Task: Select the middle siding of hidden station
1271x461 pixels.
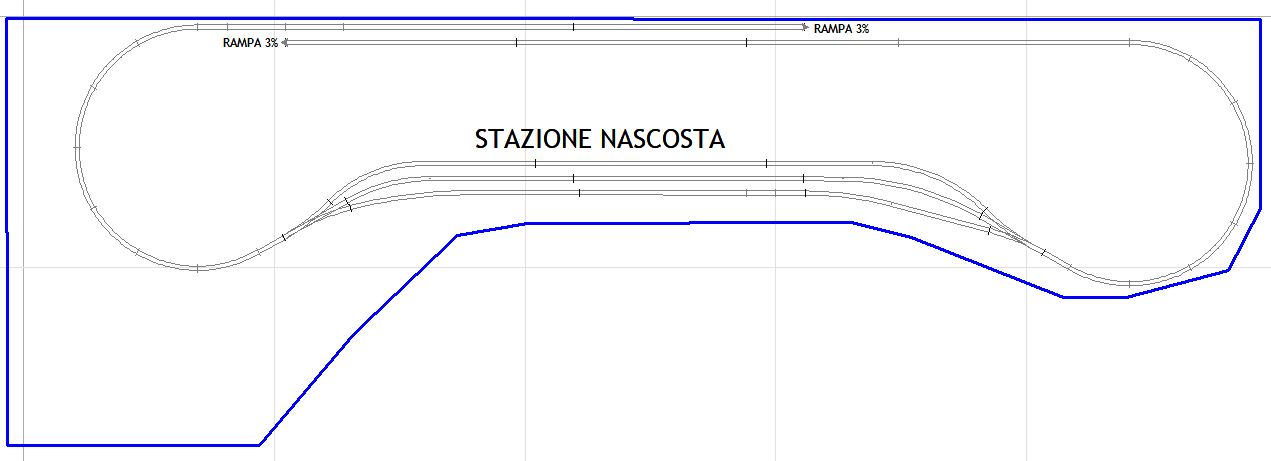Action: pyautogui.click(x=650, y=178)
